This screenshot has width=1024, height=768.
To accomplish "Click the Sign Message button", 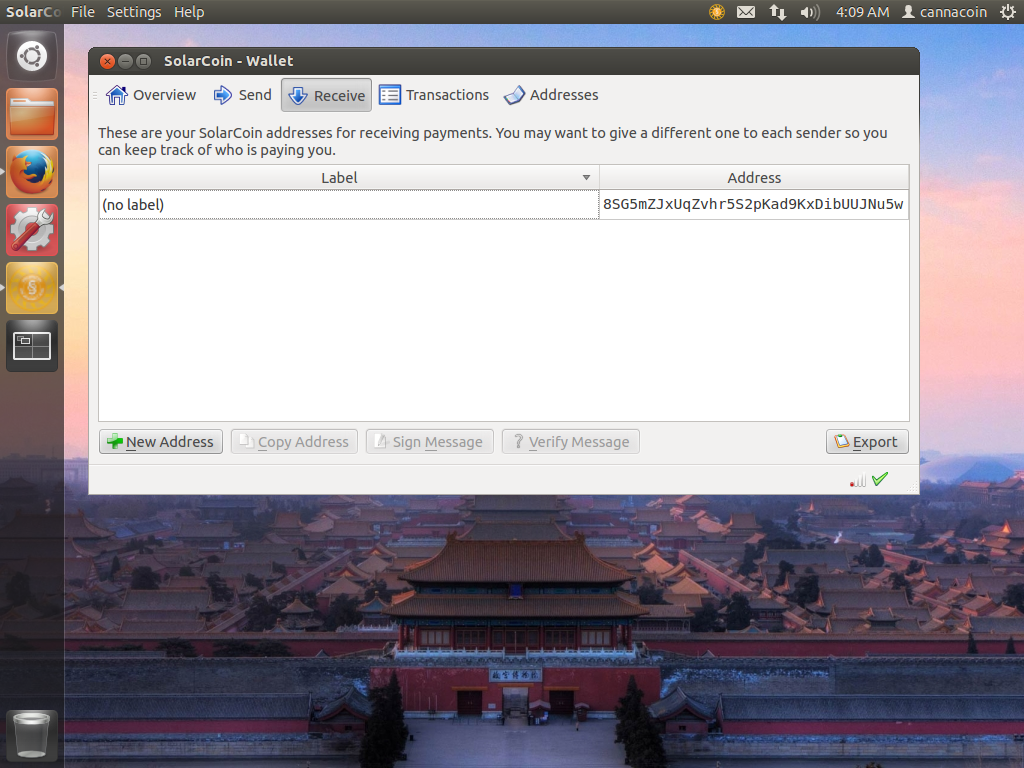I will click(x=430, y=441).
